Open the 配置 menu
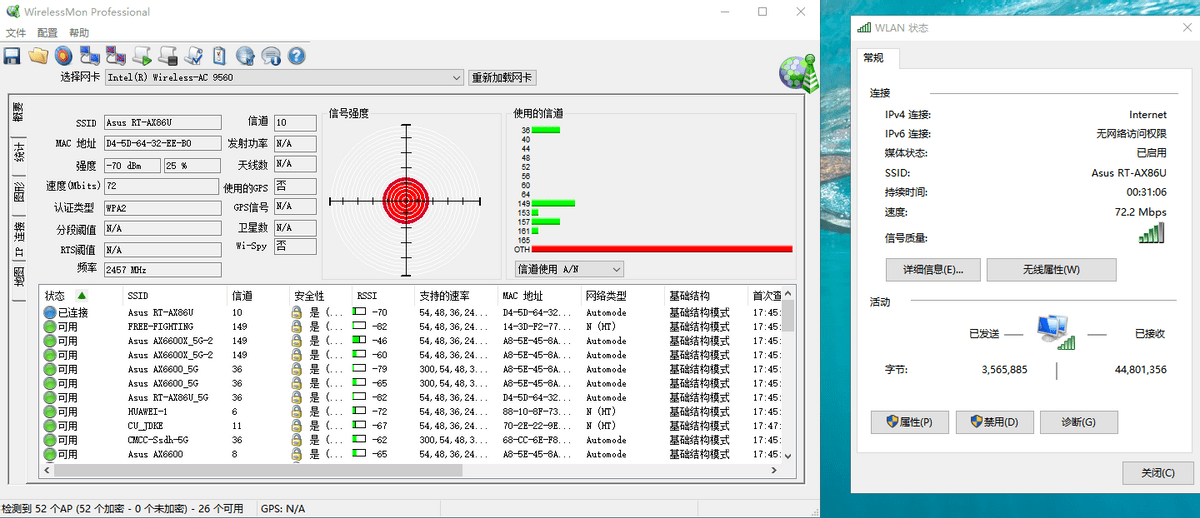Screen dimensions: 1200x518 coord(48,33)
